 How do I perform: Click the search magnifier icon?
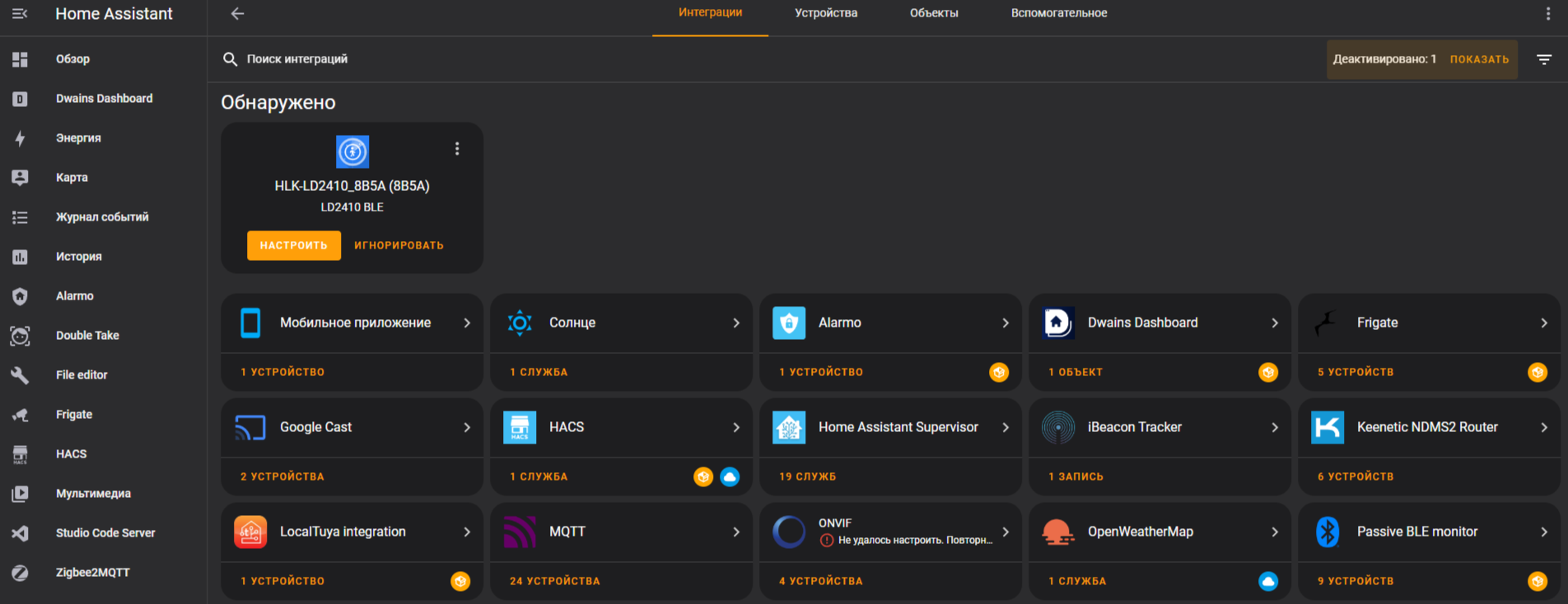231,59
